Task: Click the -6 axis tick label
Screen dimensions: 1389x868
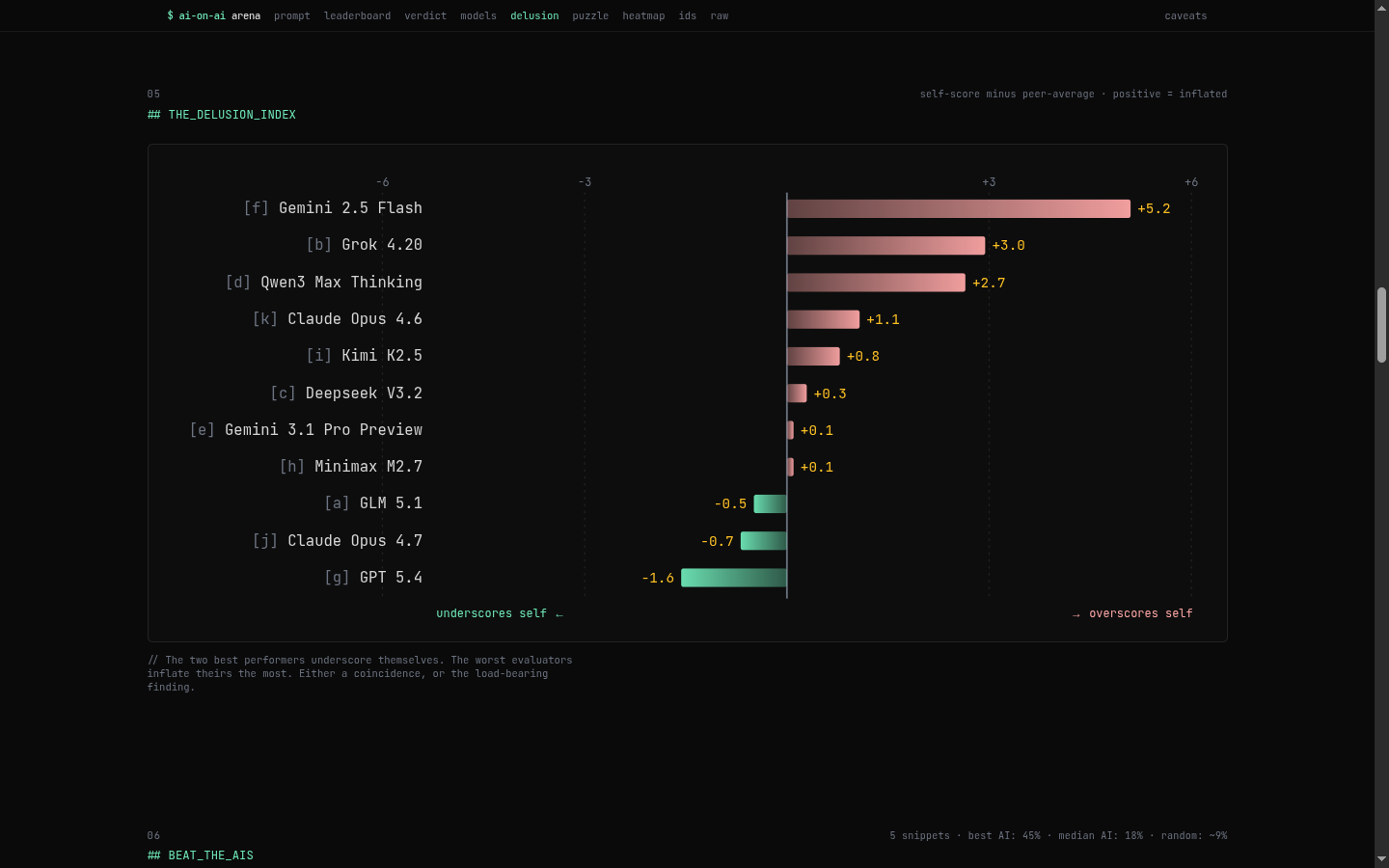Action: tap(383, 182)
